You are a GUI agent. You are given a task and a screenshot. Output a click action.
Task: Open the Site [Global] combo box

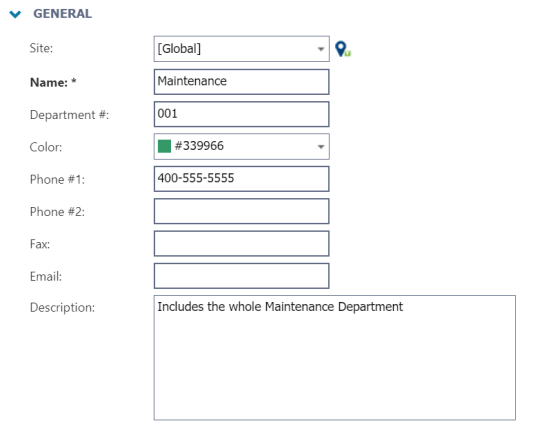[242, 49]
